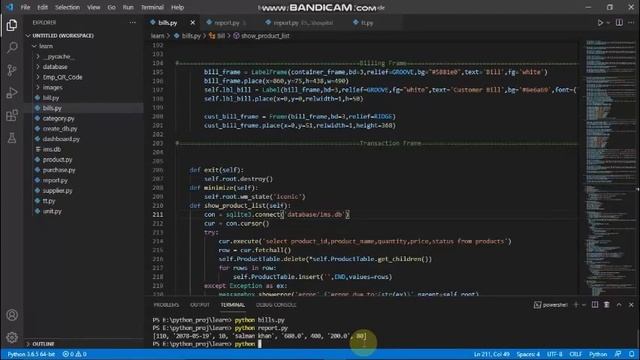
Task: Open the Go menu
Action: (111, 7)
